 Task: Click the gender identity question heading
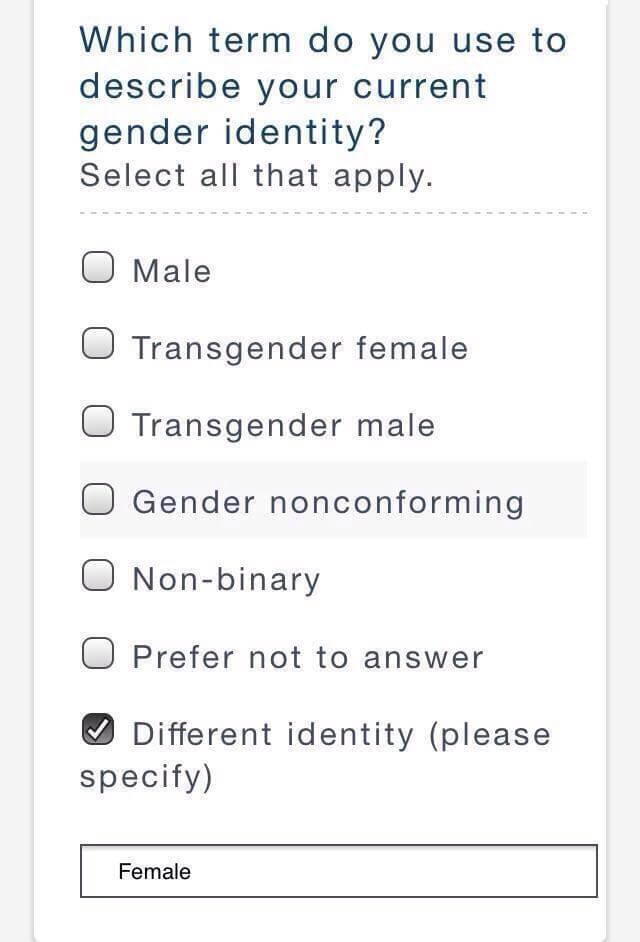(322, 86)
